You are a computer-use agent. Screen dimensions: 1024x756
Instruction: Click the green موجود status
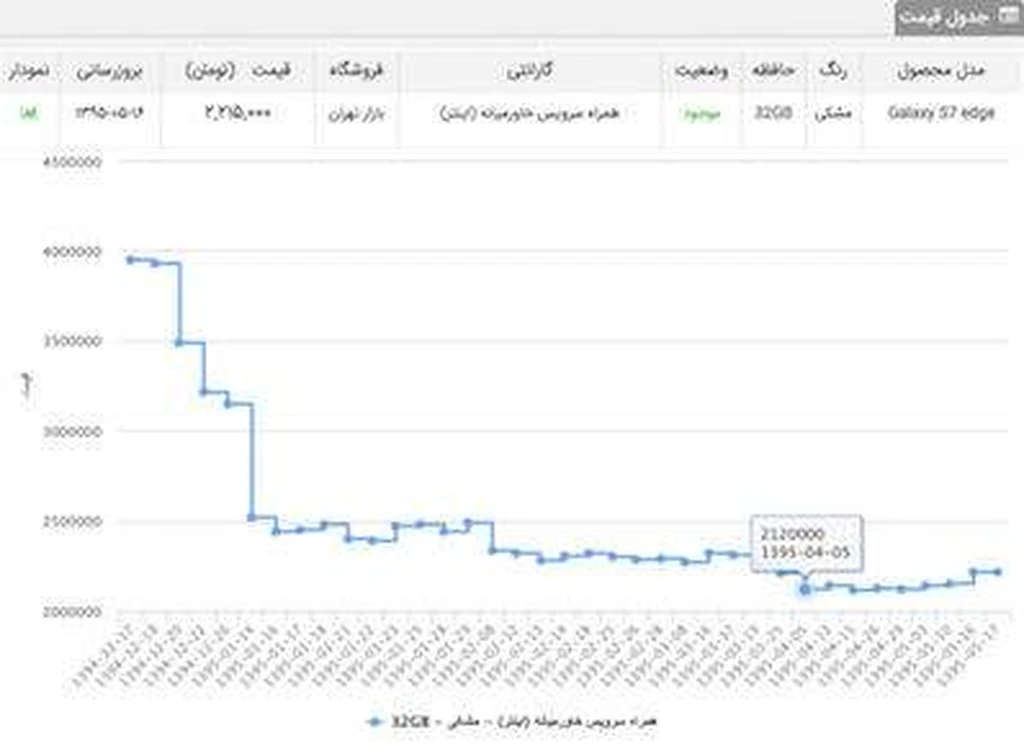coord(701,114)
